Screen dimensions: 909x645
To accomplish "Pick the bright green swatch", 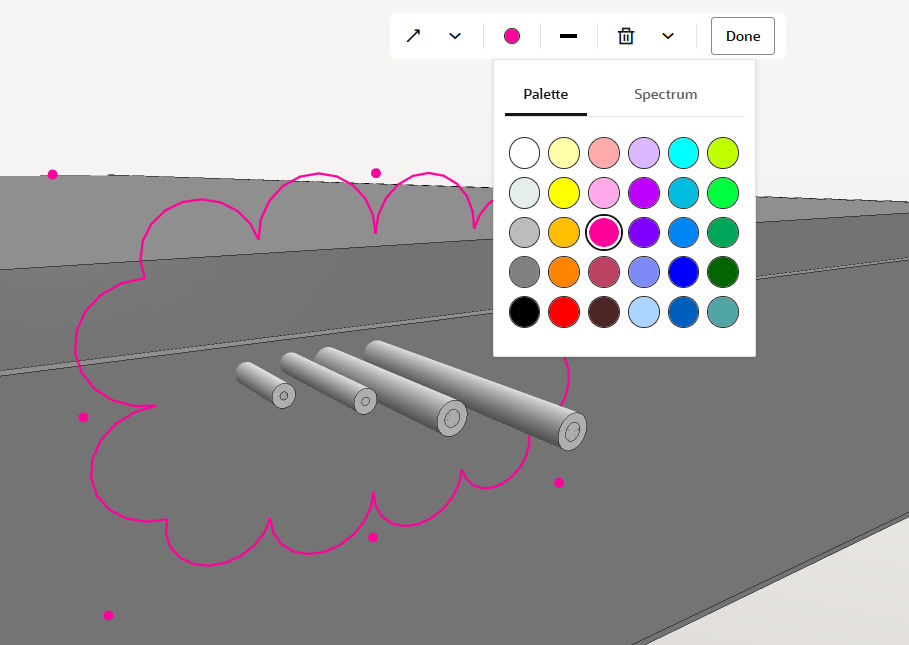I will point(723,193).
